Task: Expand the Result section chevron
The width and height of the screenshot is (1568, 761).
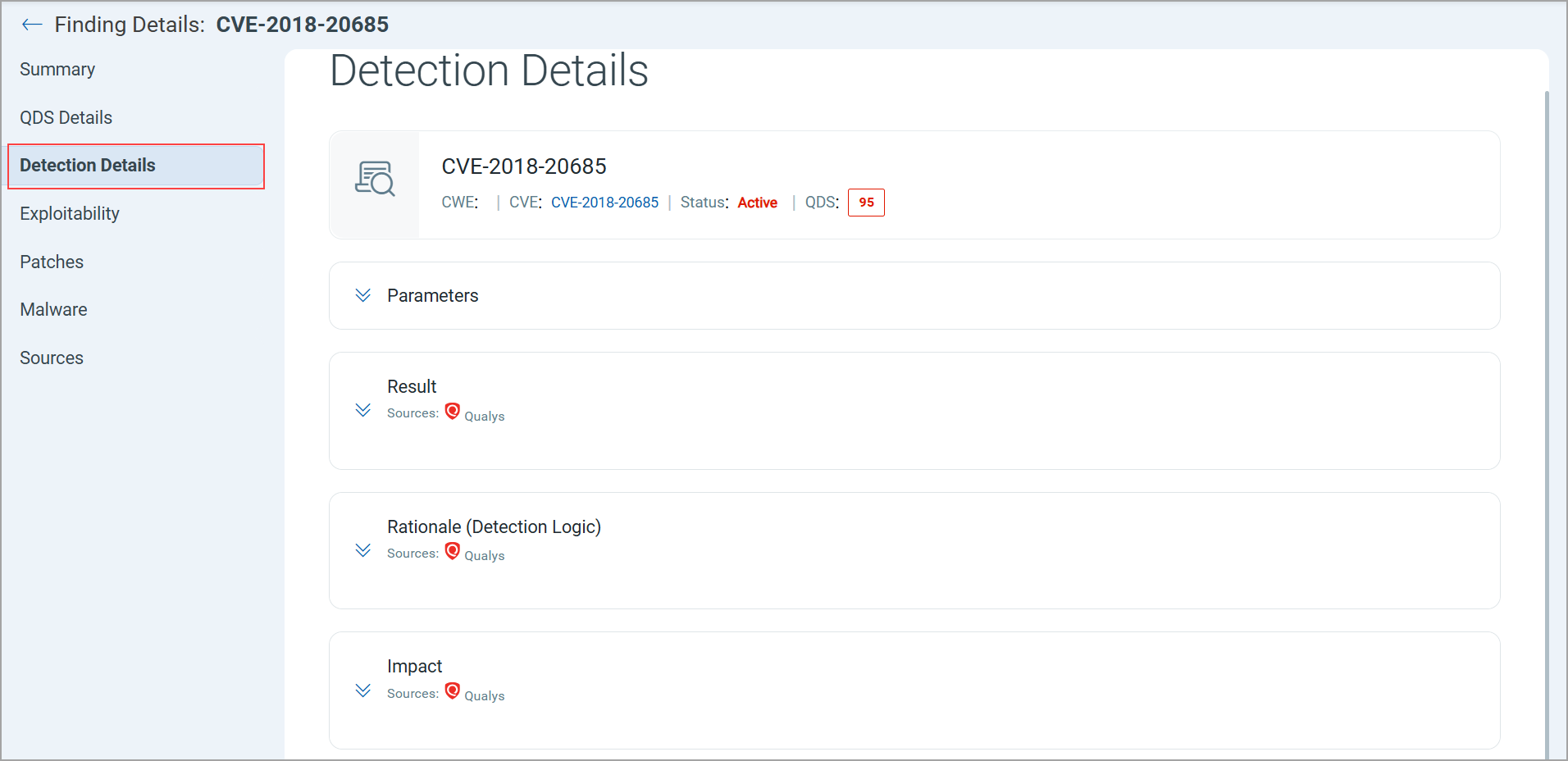Action: pos(363,410)
